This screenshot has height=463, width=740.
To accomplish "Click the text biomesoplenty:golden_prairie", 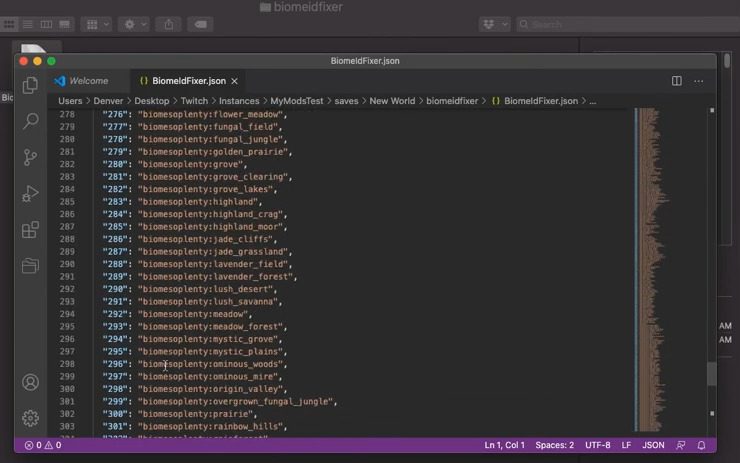I will point(215,152).
